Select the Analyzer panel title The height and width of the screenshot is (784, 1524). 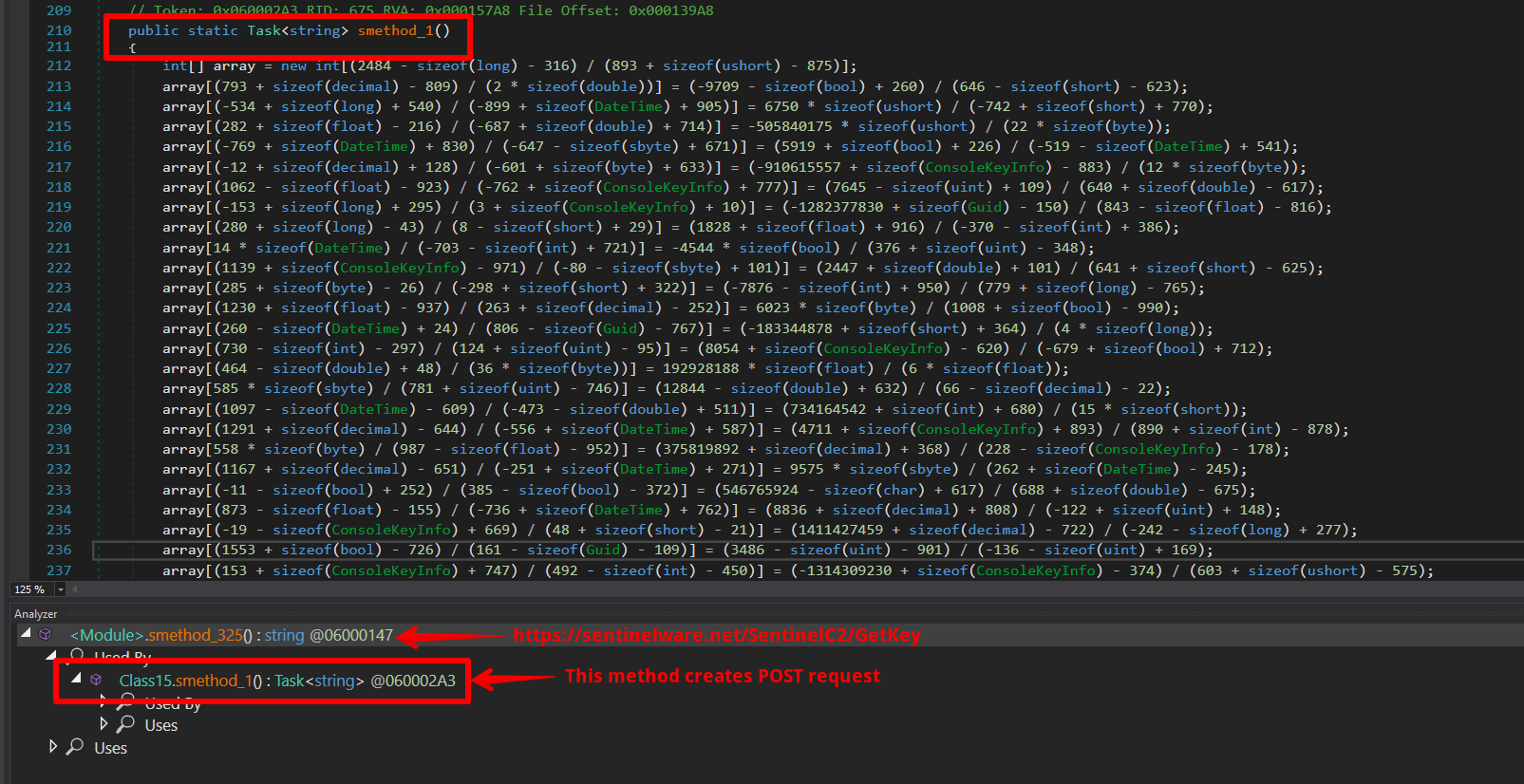point(36,614)
